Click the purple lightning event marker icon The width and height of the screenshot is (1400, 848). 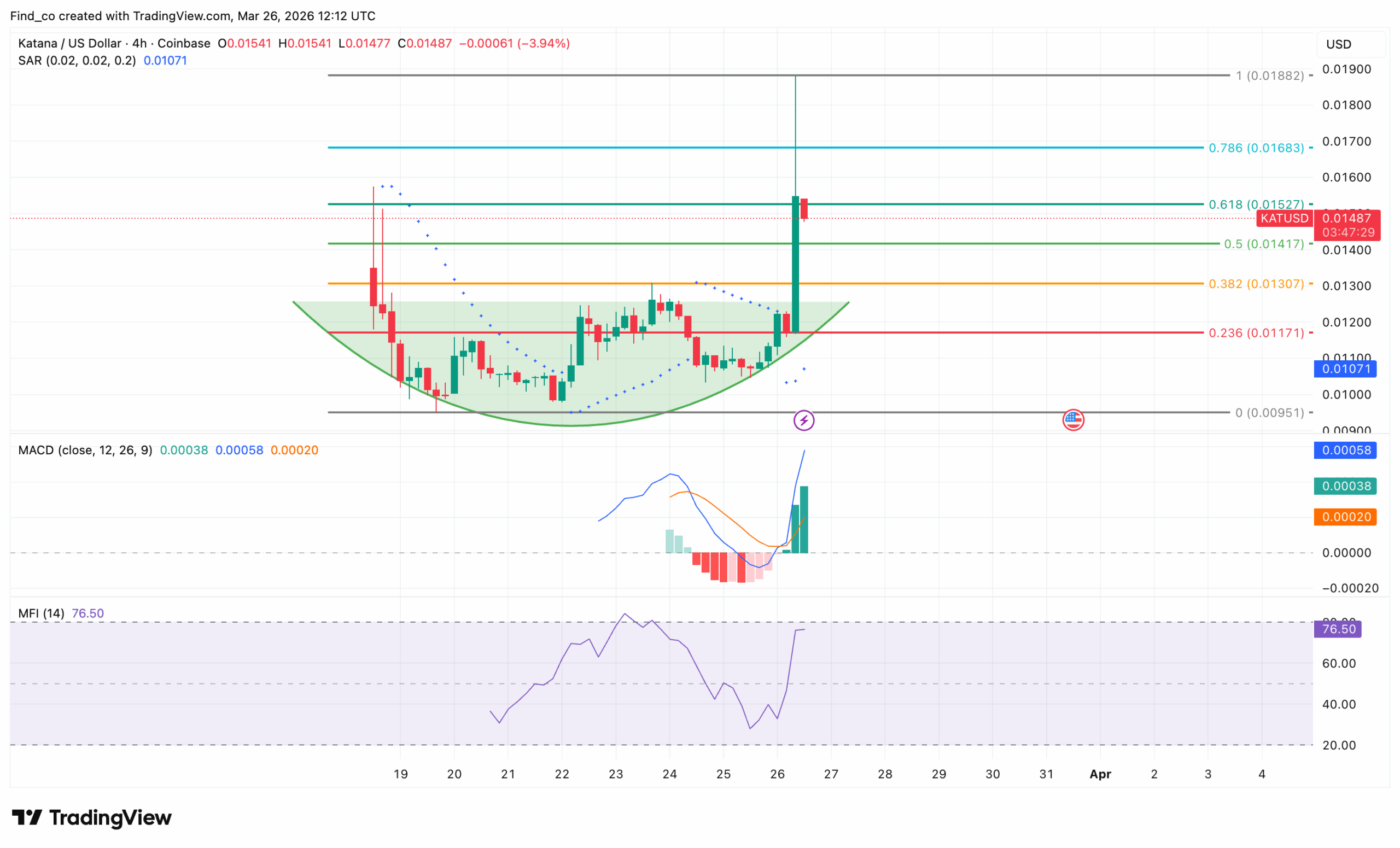[x=803, y=420]
